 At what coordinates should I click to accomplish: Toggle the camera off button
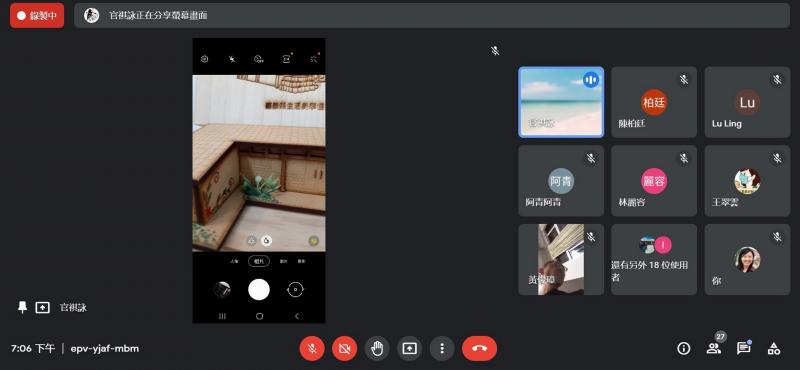[344, 349]
